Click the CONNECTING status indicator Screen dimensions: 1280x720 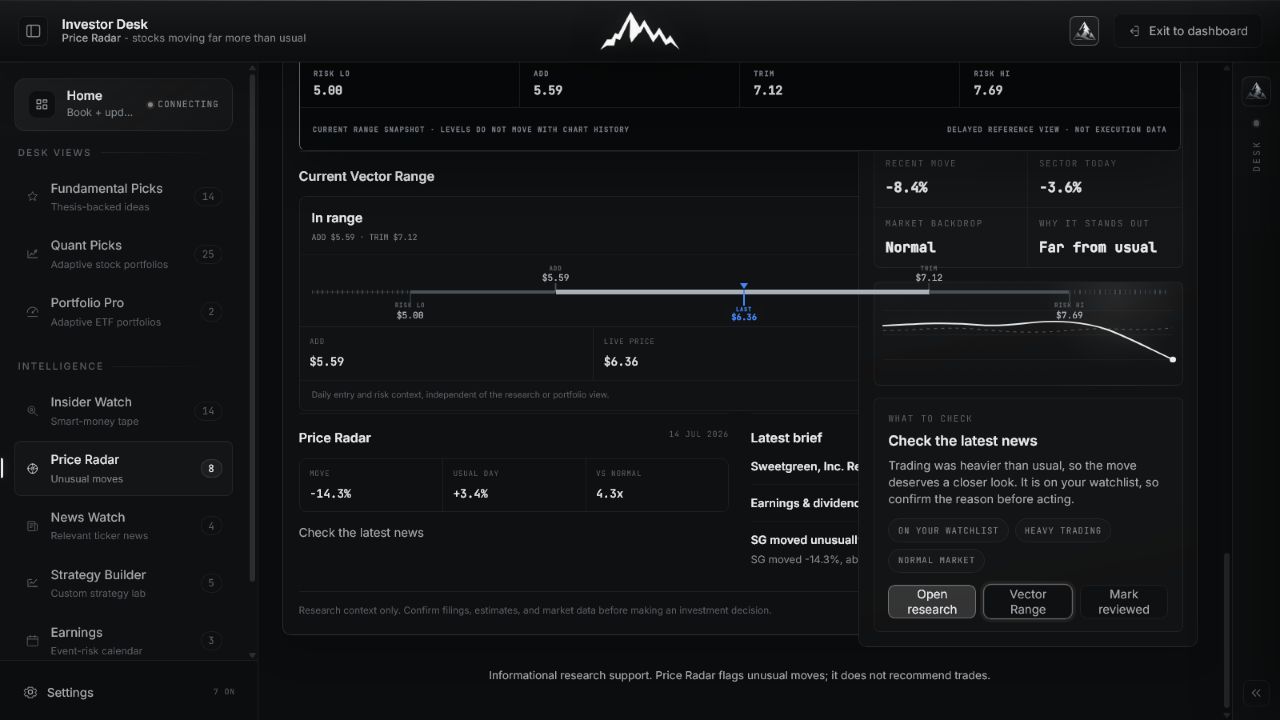tap(183, 104)
